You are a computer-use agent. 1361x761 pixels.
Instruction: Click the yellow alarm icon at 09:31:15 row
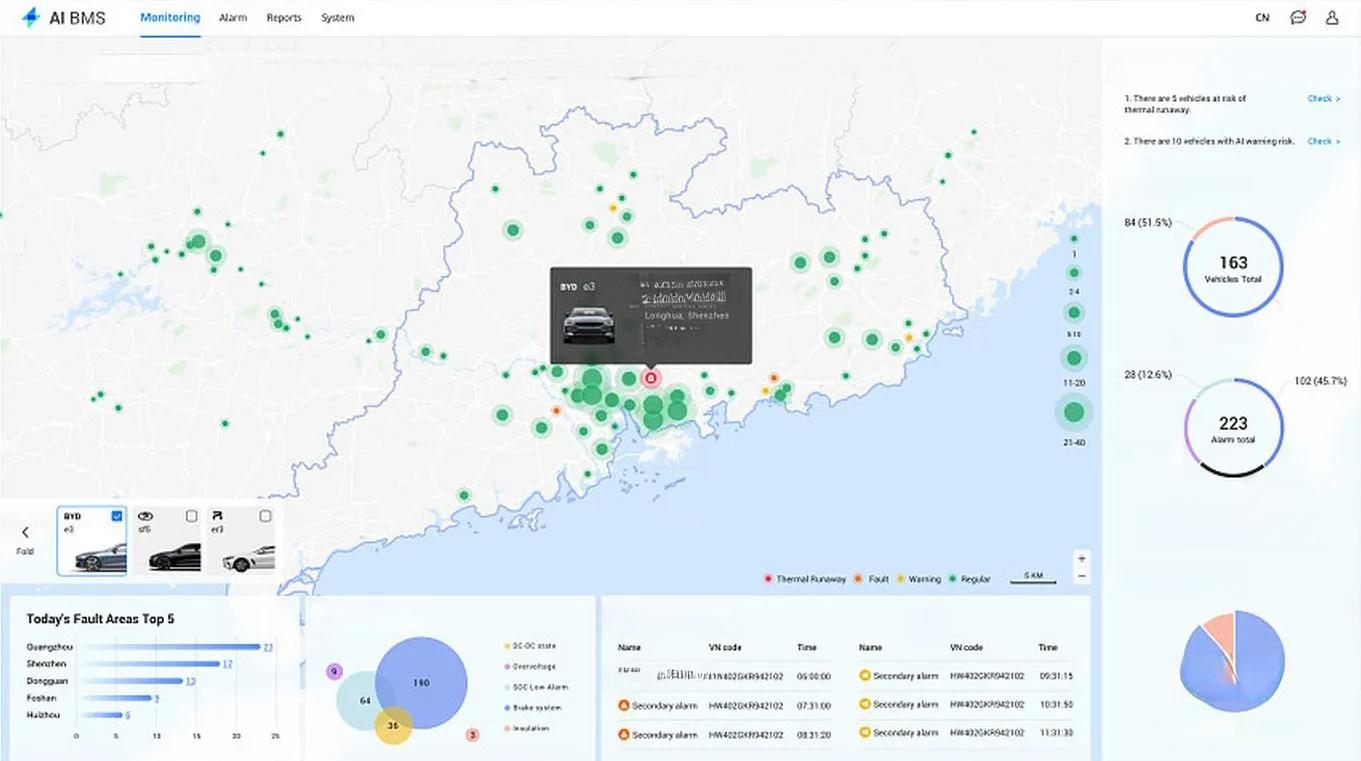(x=865, y=676)
